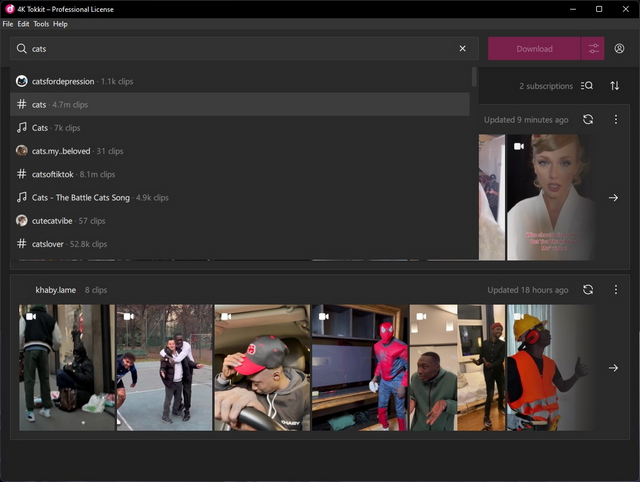Select Cats - The Battle Cats Song
Image resolution: width=640 pixels, height=482 pixels.
tap(240, 198)
